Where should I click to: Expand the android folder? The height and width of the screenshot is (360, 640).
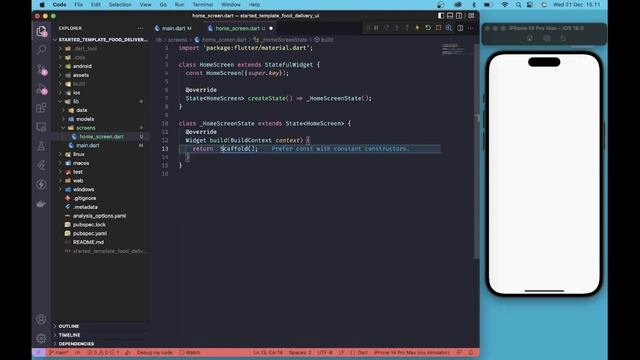tap(100, 66)
